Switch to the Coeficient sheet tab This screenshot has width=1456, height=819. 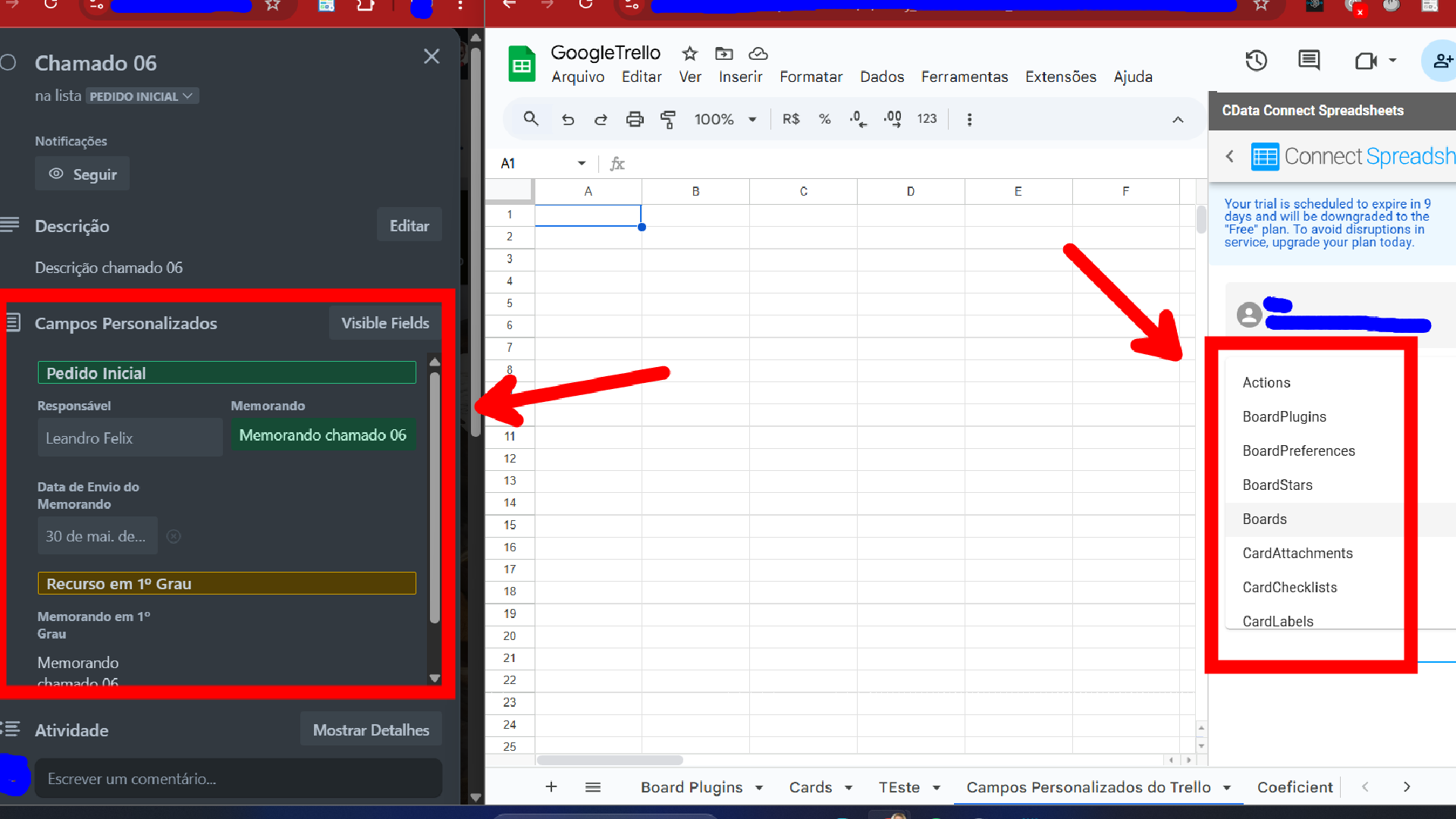click(x=1294, y=787)
